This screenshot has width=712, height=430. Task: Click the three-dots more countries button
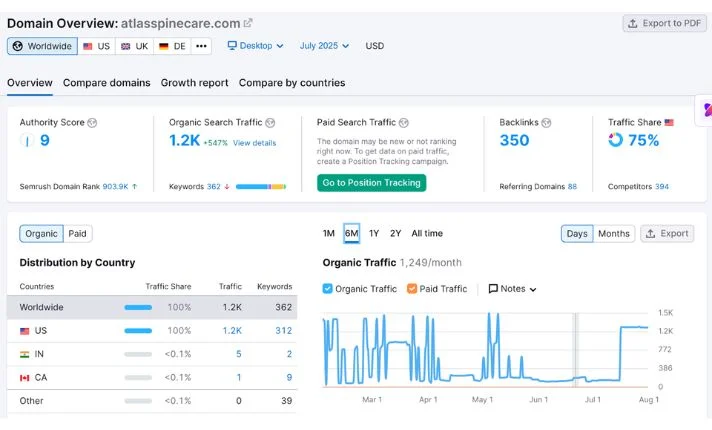pyautogui.click(x=202, y=46)
